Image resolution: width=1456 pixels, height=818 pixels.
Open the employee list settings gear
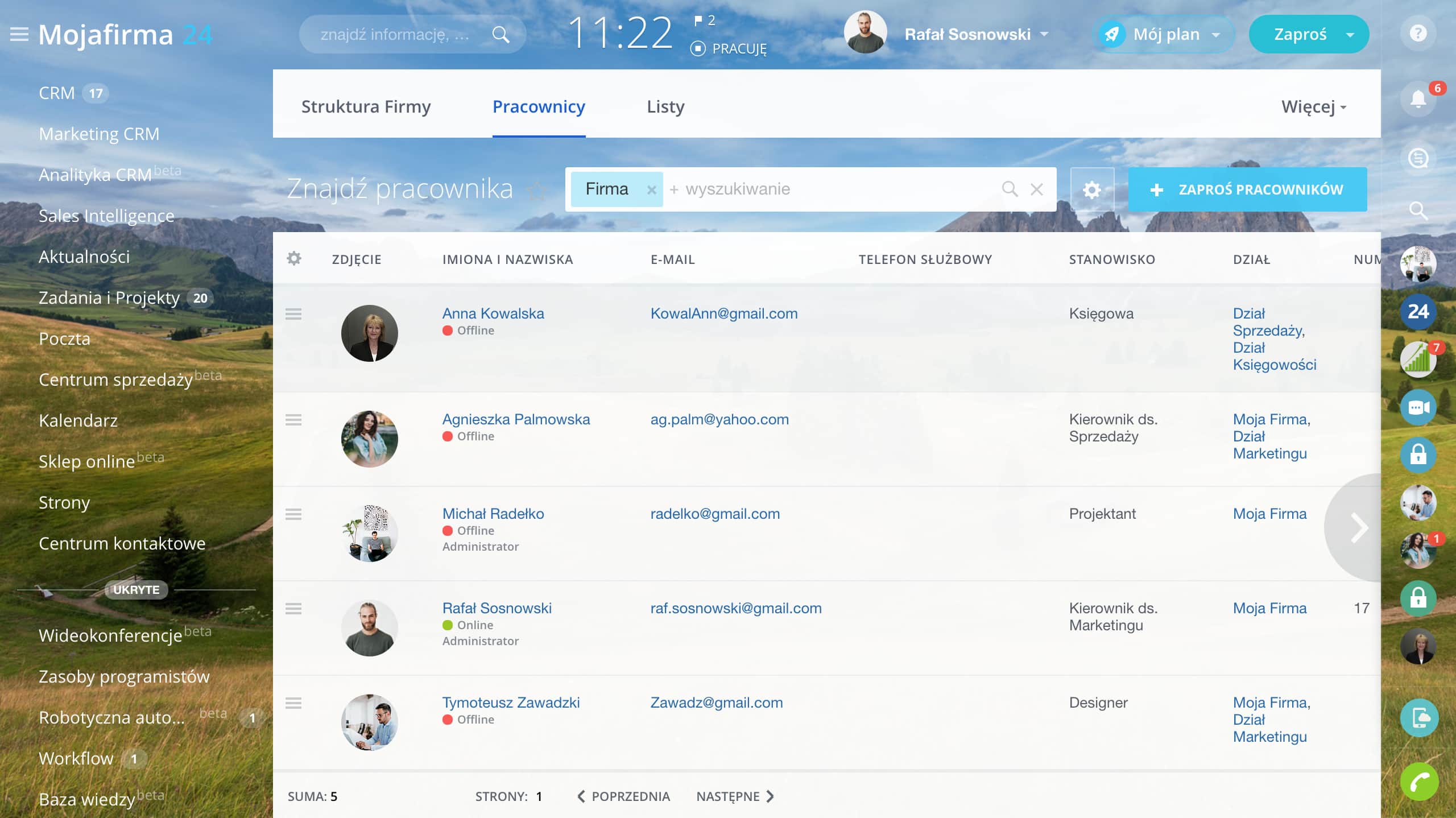pos(1091,189)
